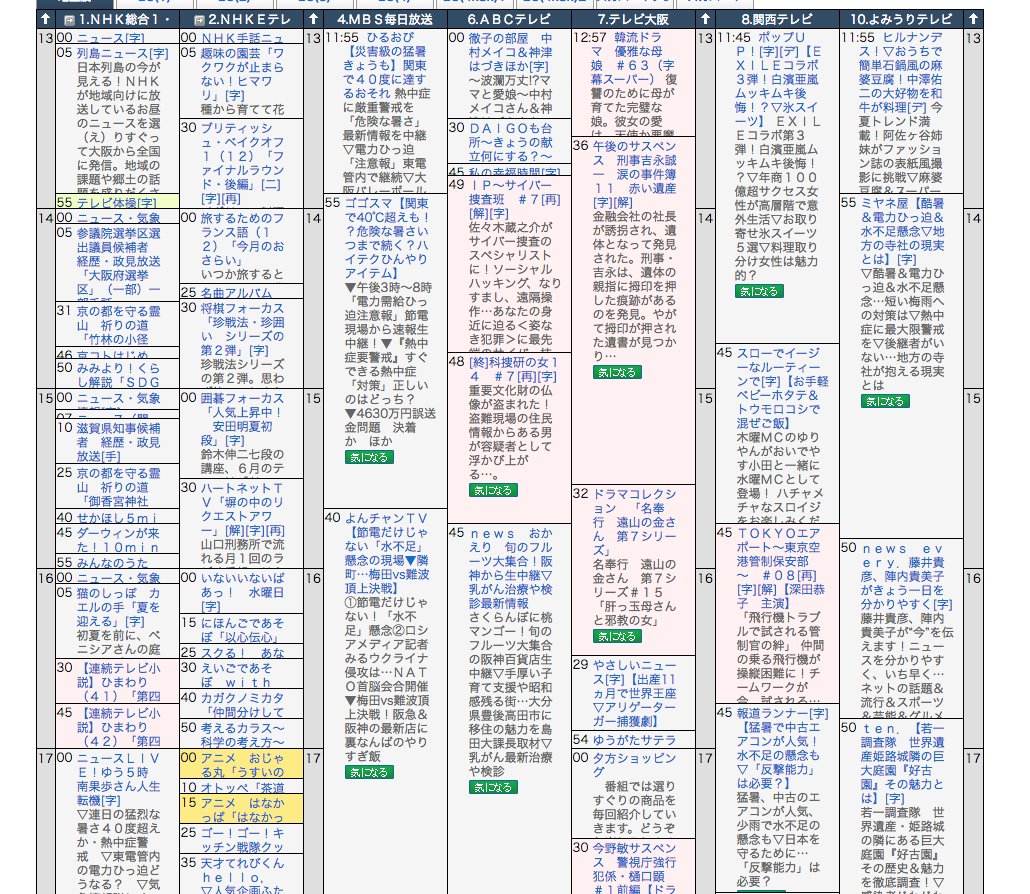Open DAIGOも台所 program link

coord(510,142)
